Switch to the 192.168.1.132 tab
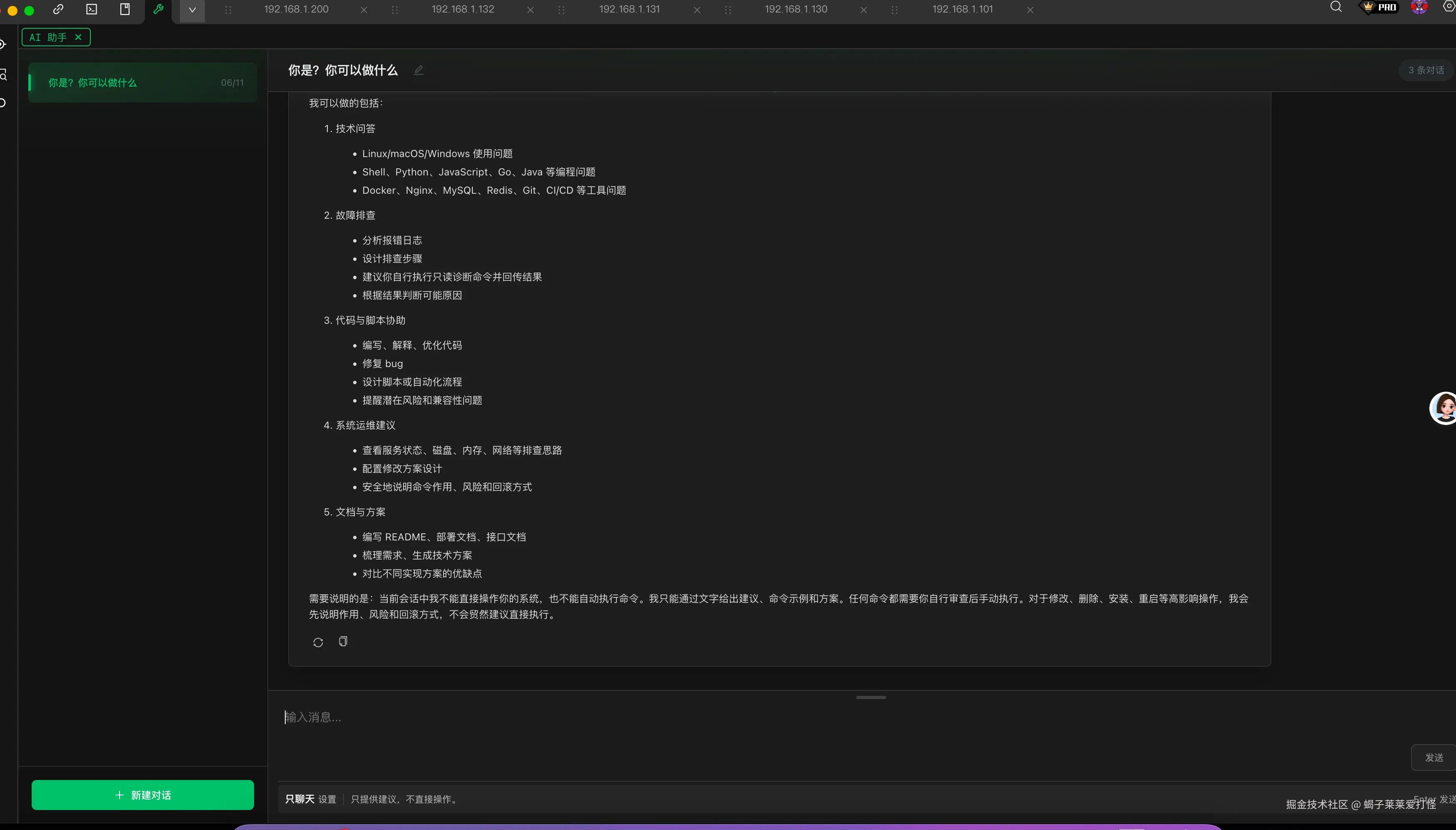 point(463,9)
